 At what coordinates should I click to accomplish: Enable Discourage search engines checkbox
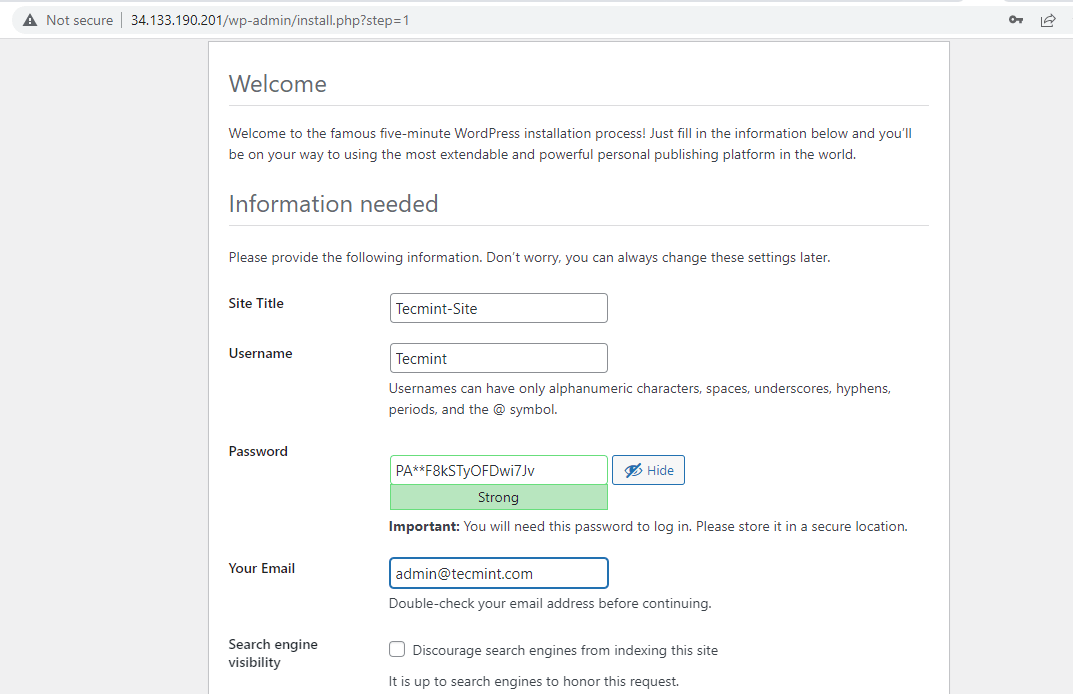pos(397,650)
